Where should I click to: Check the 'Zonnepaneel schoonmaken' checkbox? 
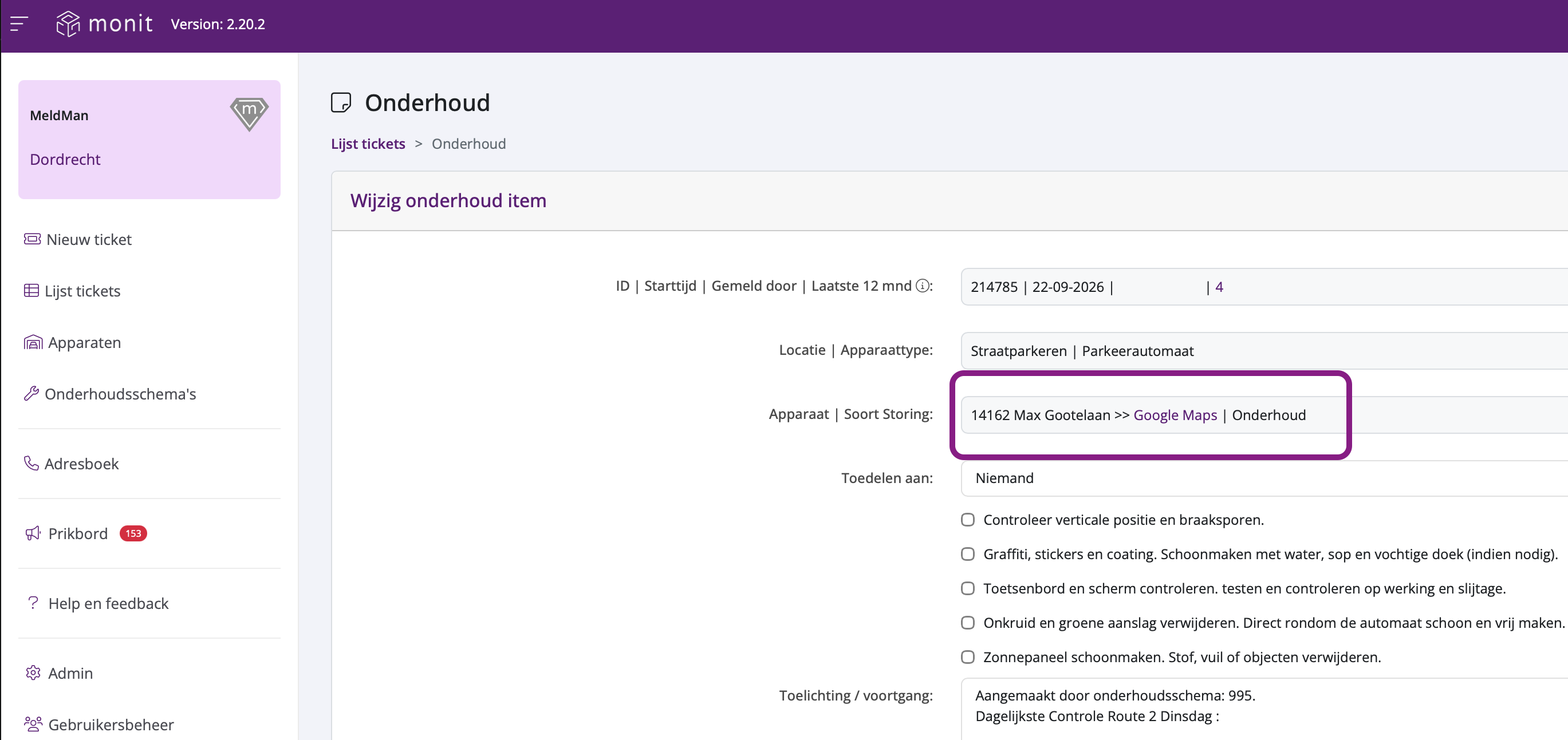968,656
